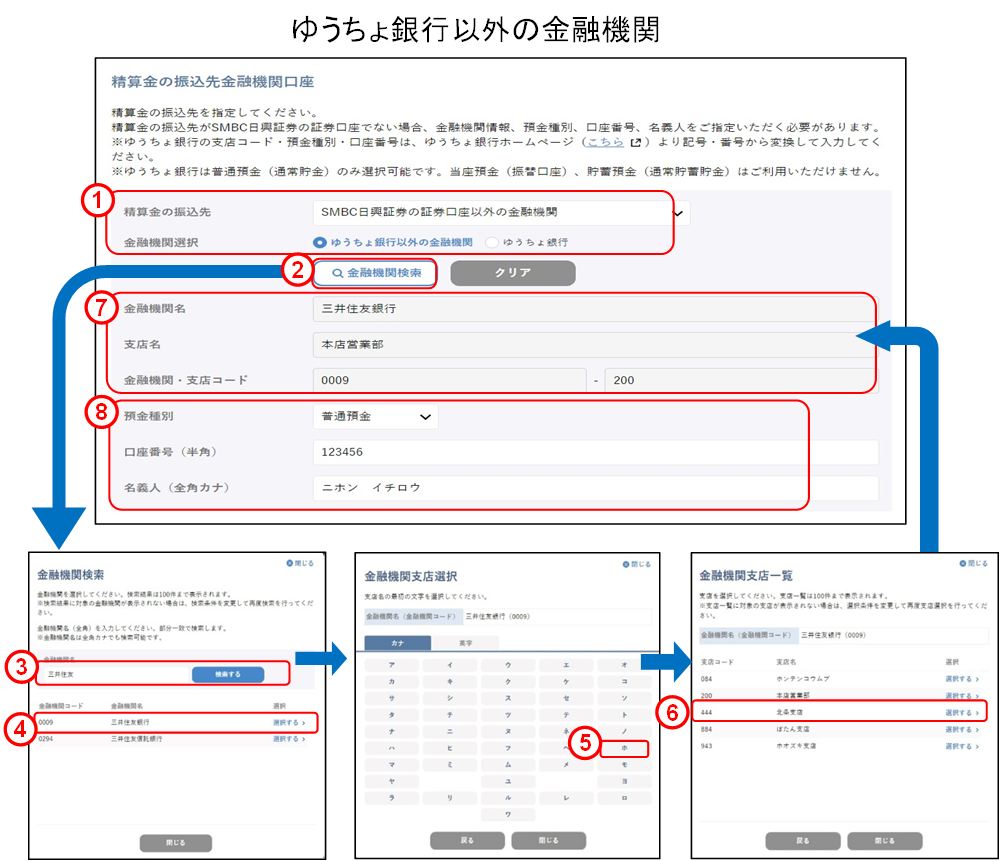The image size is (1000, 861).
Task: Click the chevron on 三井住友銀行 選択する link
Action: pyautogui.click(x=305, y=722)
